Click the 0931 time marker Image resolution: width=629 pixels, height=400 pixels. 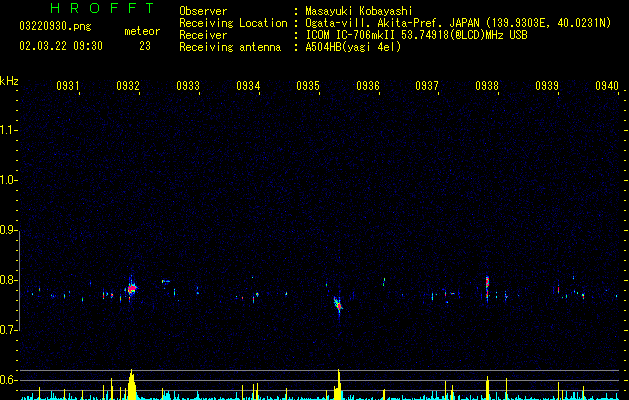click(67, 86)
